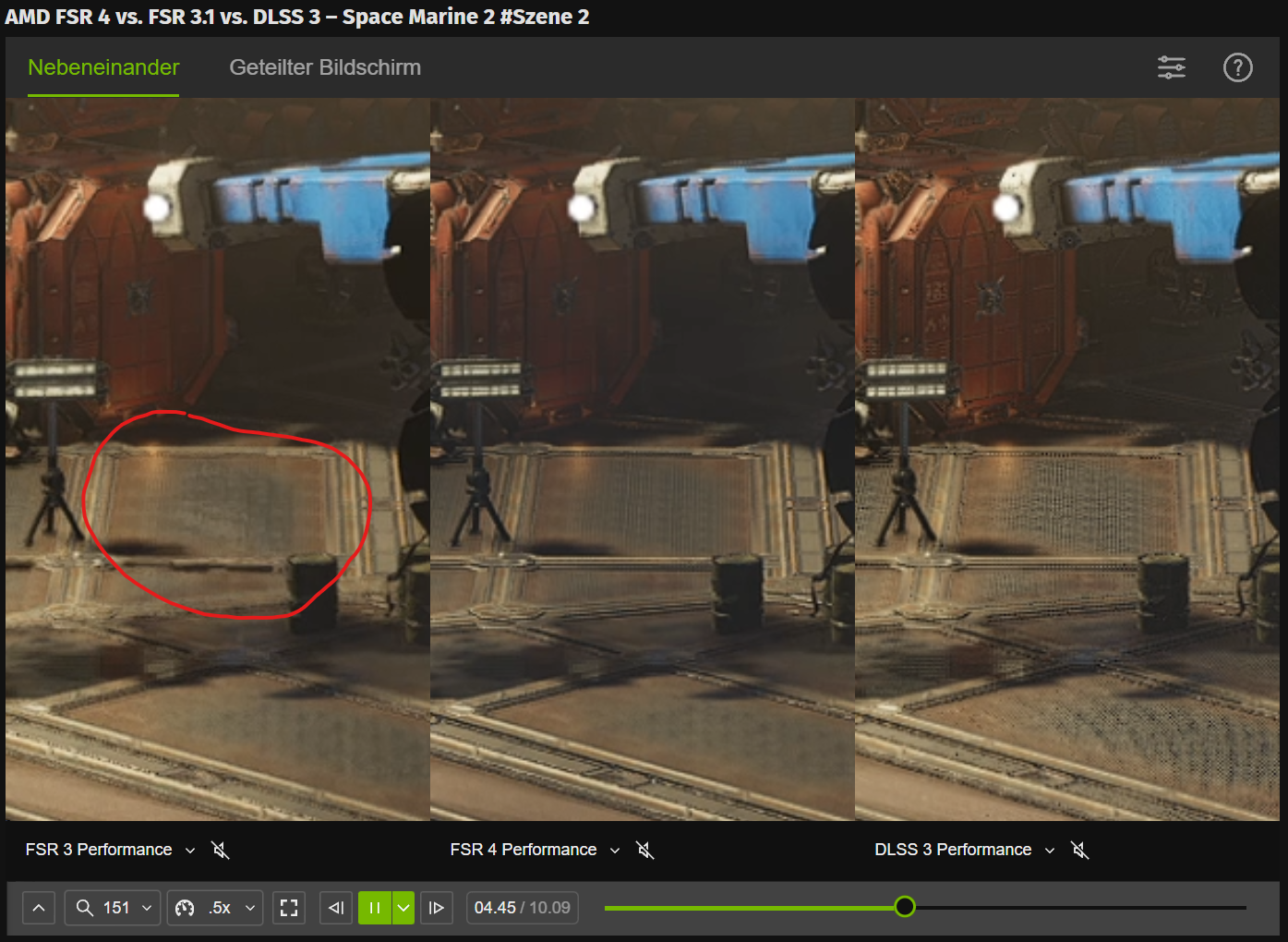Screen dimensions: 1288x942
Task: Click the FSR 4 Performance video panel
Action: [643, 460]
